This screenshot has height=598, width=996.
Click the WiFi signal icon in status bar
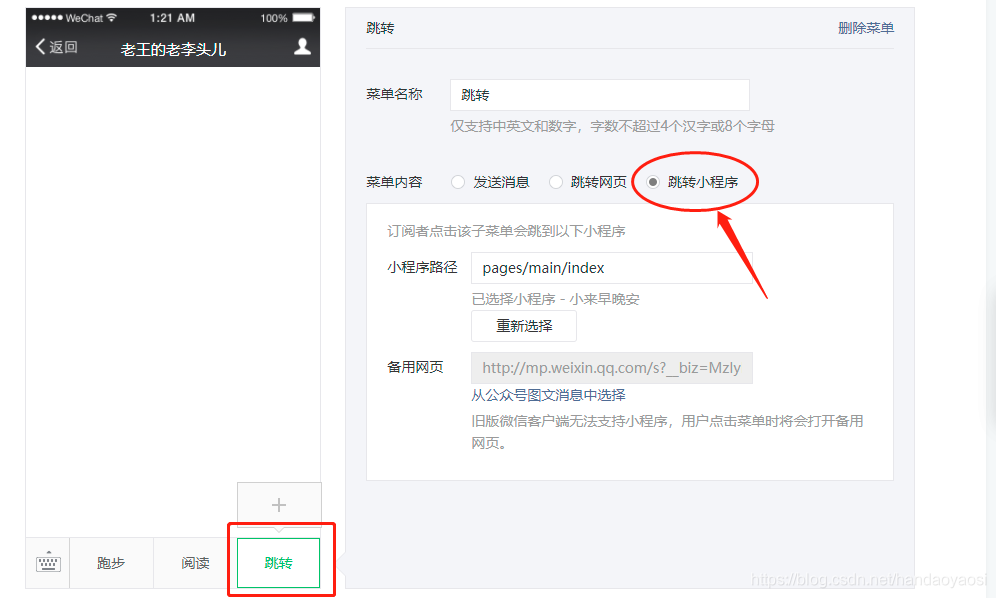click(x=112, y=18)
